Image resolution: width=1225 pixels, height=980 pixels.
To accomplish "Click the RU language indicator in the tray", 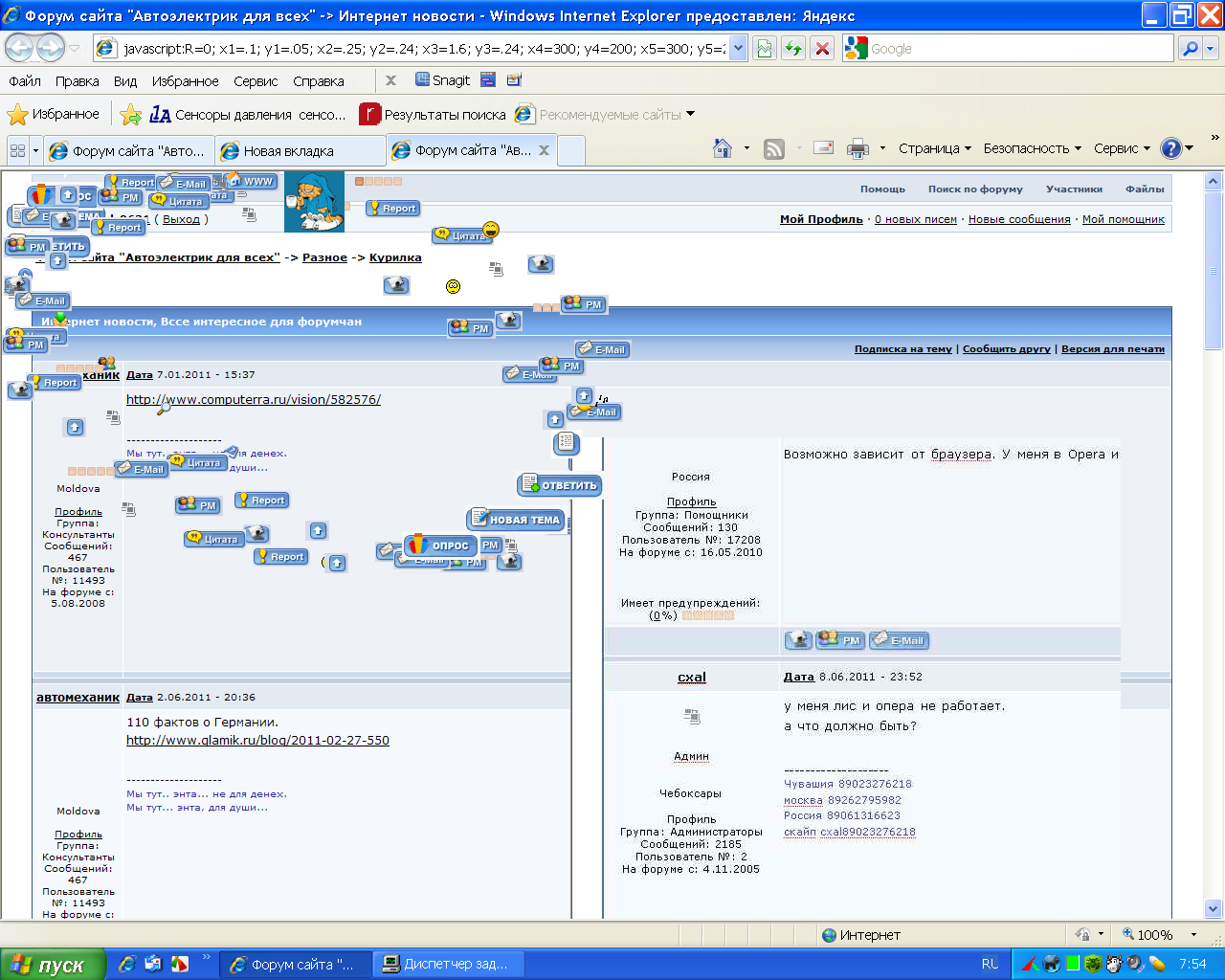I will point(990,964).
